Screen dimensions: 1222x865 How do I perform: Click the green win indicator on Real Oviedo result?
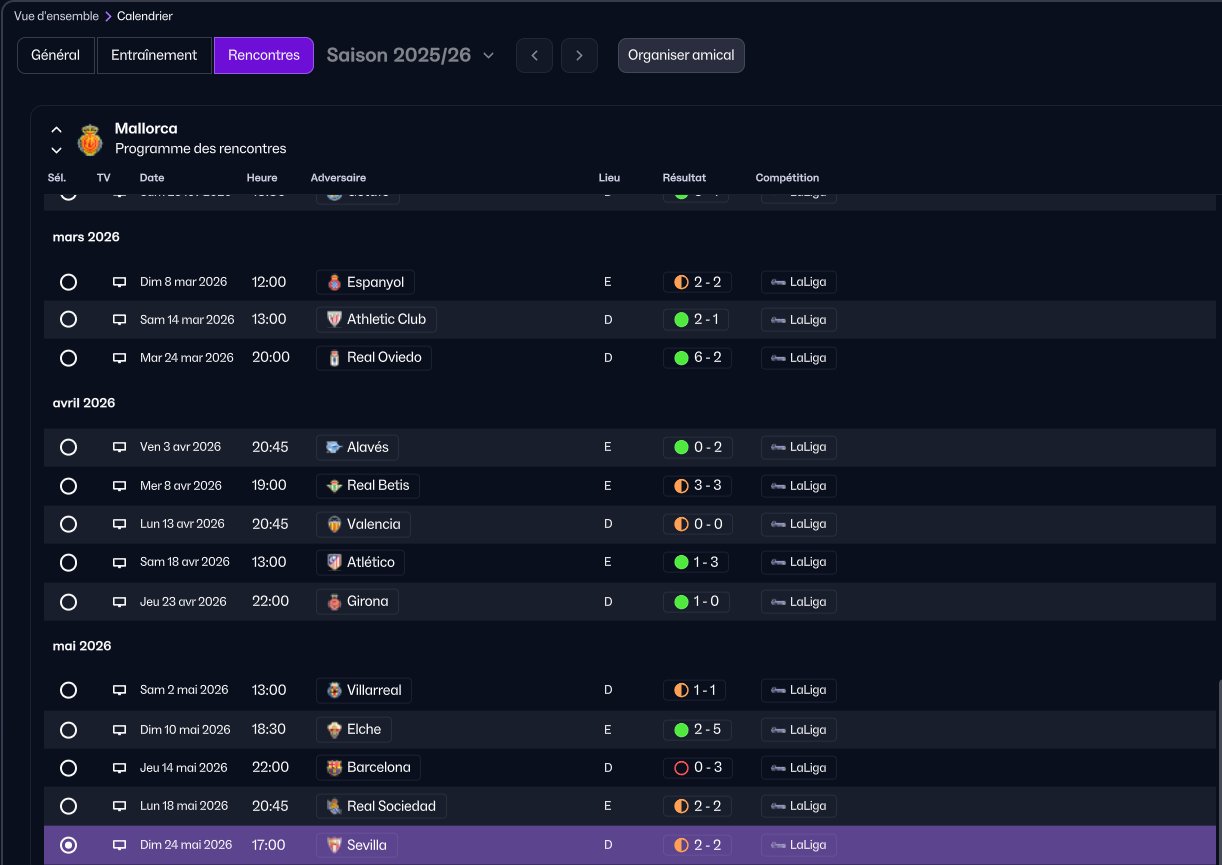[x=681, y=357]
